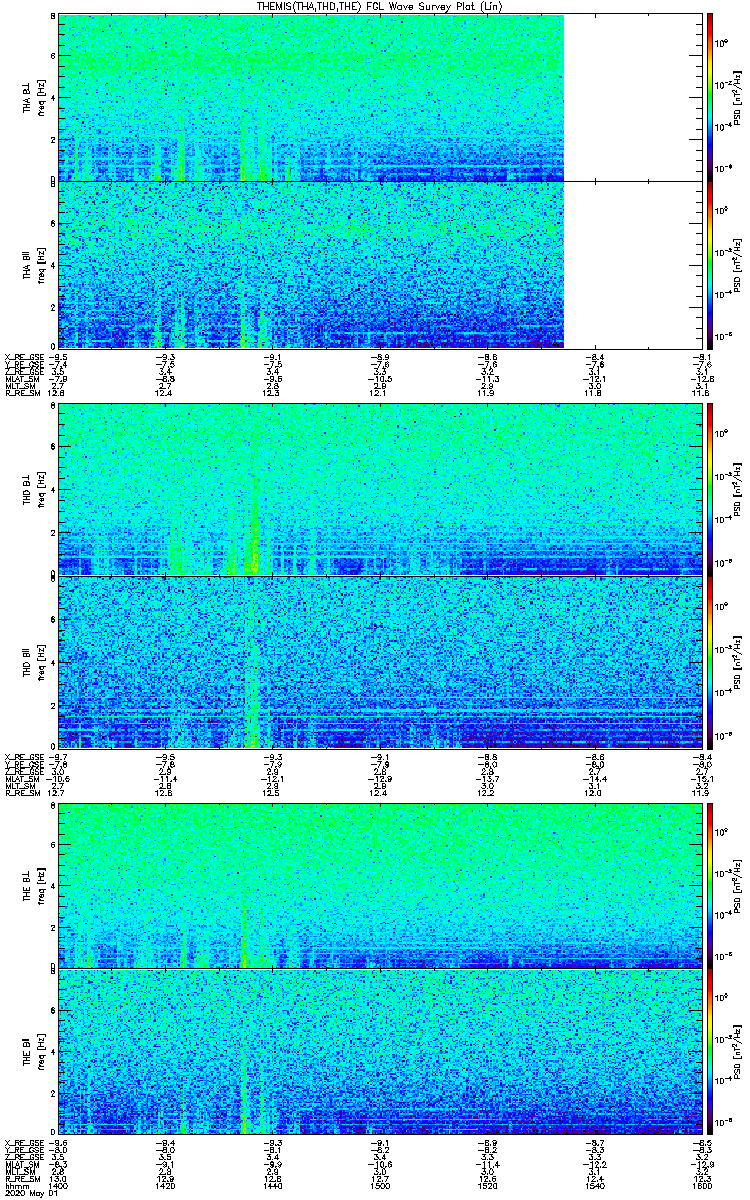Click the 1540 time axis label

[594, 1186]
